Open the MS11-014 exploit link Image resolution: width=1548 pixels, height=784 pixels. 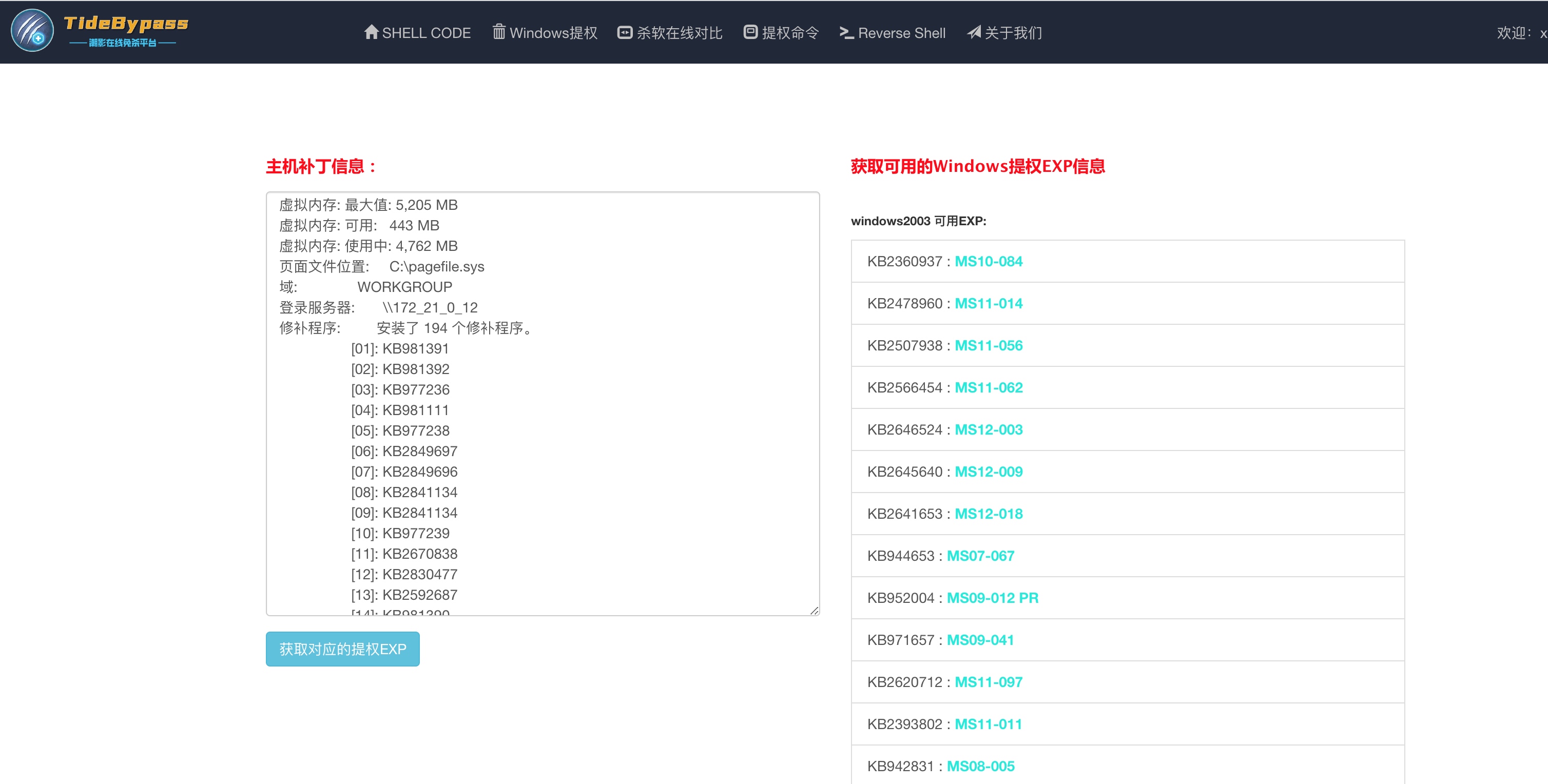(x=988, y=303)
